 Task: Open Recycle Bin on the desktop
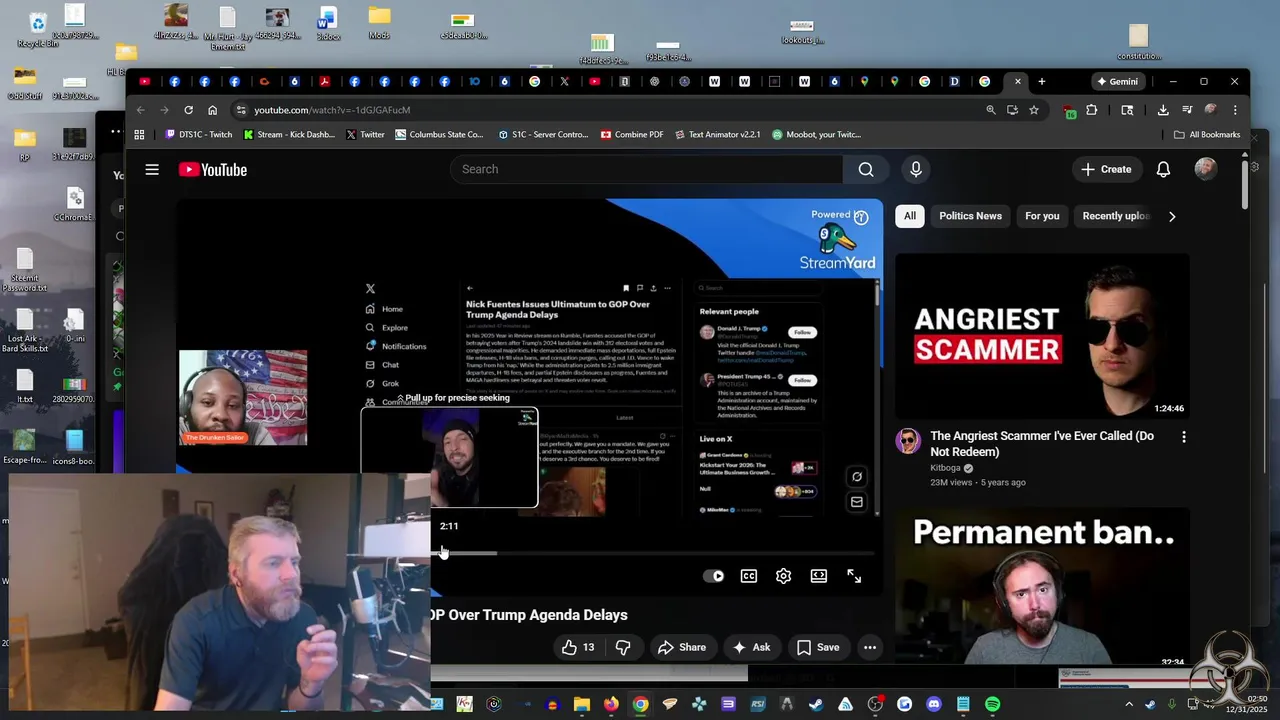pyautogui.click(x=37, y=30)
